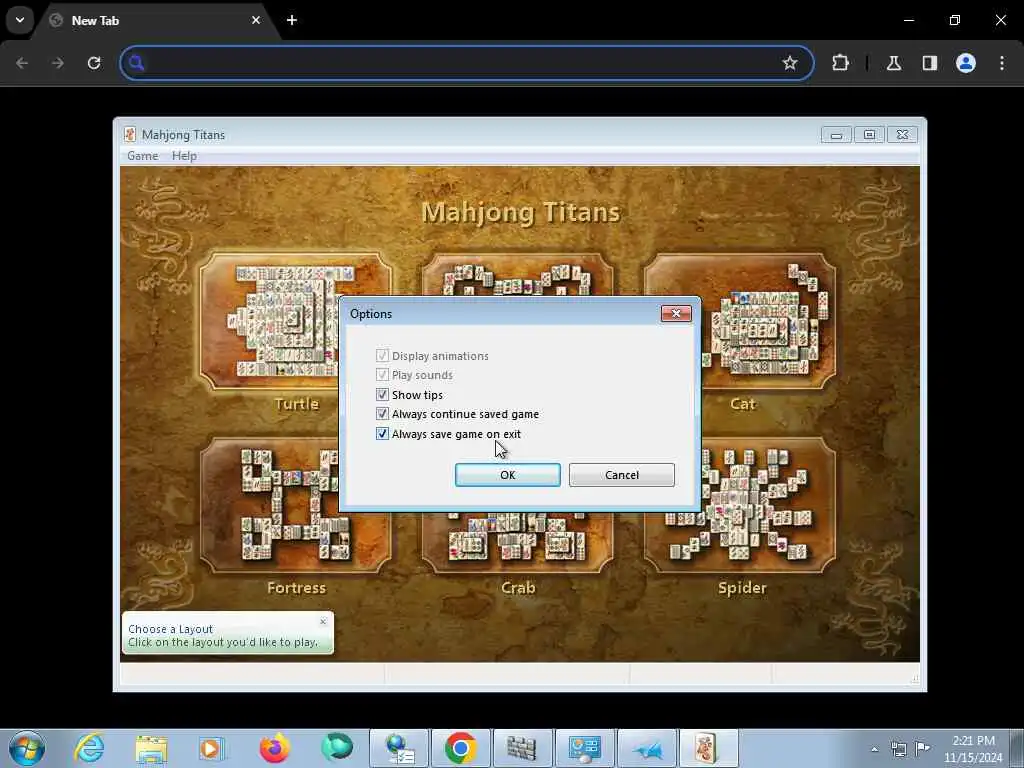Open the green globe taskbar app
This screenshot has width=1024, height=768.
[x=337, y=747]
